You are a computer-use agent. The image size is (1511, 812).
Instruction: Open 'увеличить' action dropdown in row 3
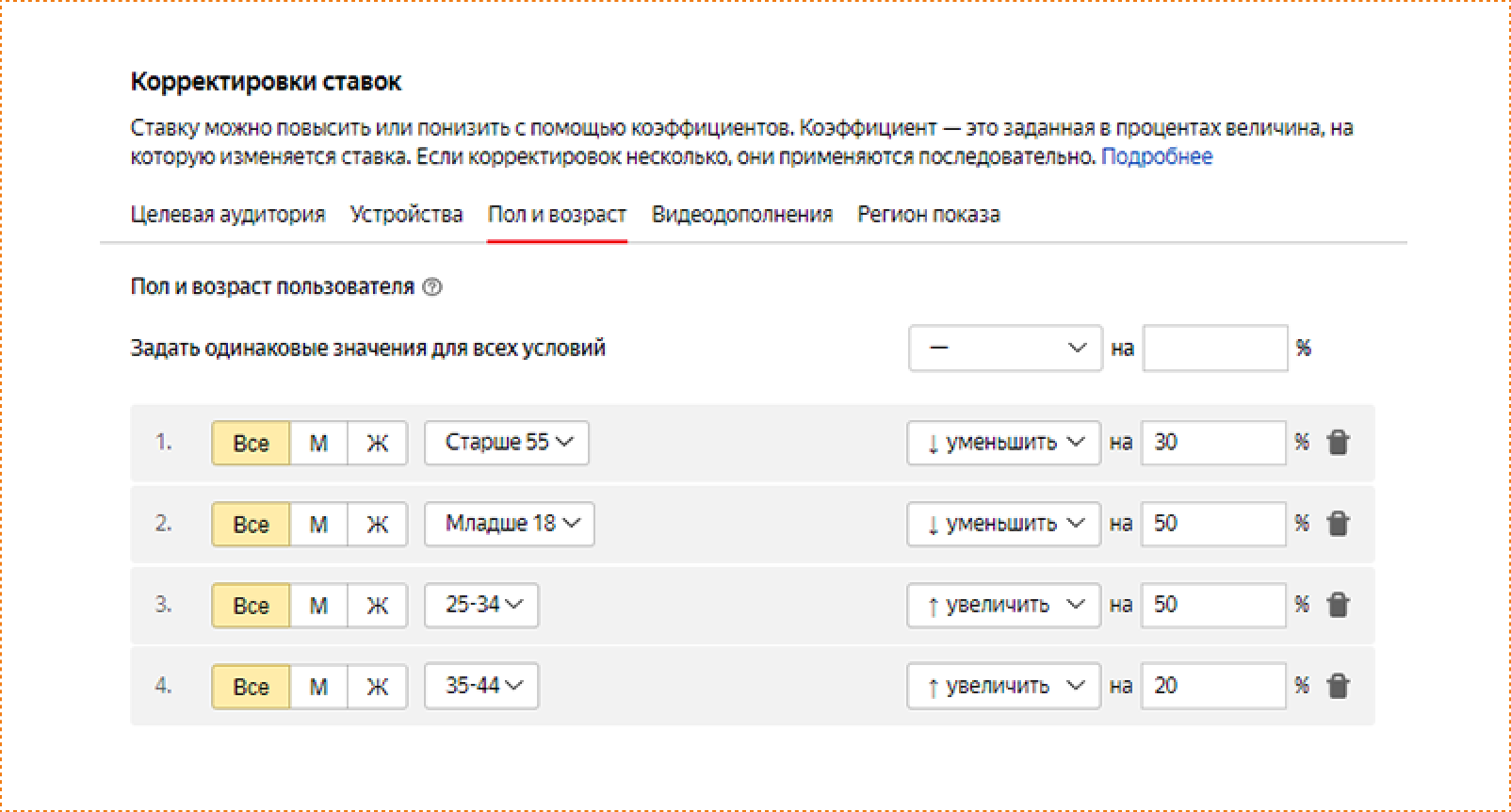1003,605
